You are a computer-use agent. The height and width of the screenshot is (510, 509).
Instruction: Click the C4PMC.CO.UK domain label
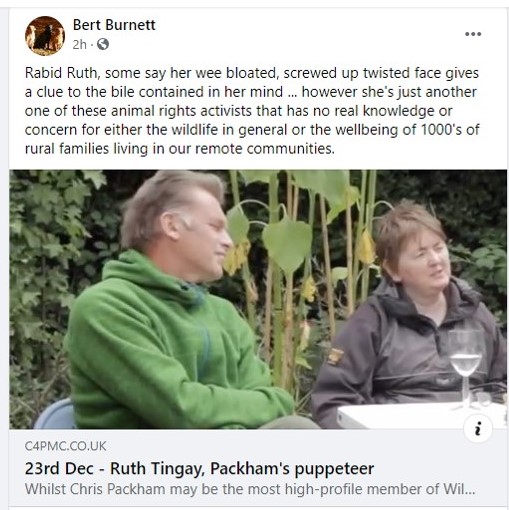click(x=65, y=446)
